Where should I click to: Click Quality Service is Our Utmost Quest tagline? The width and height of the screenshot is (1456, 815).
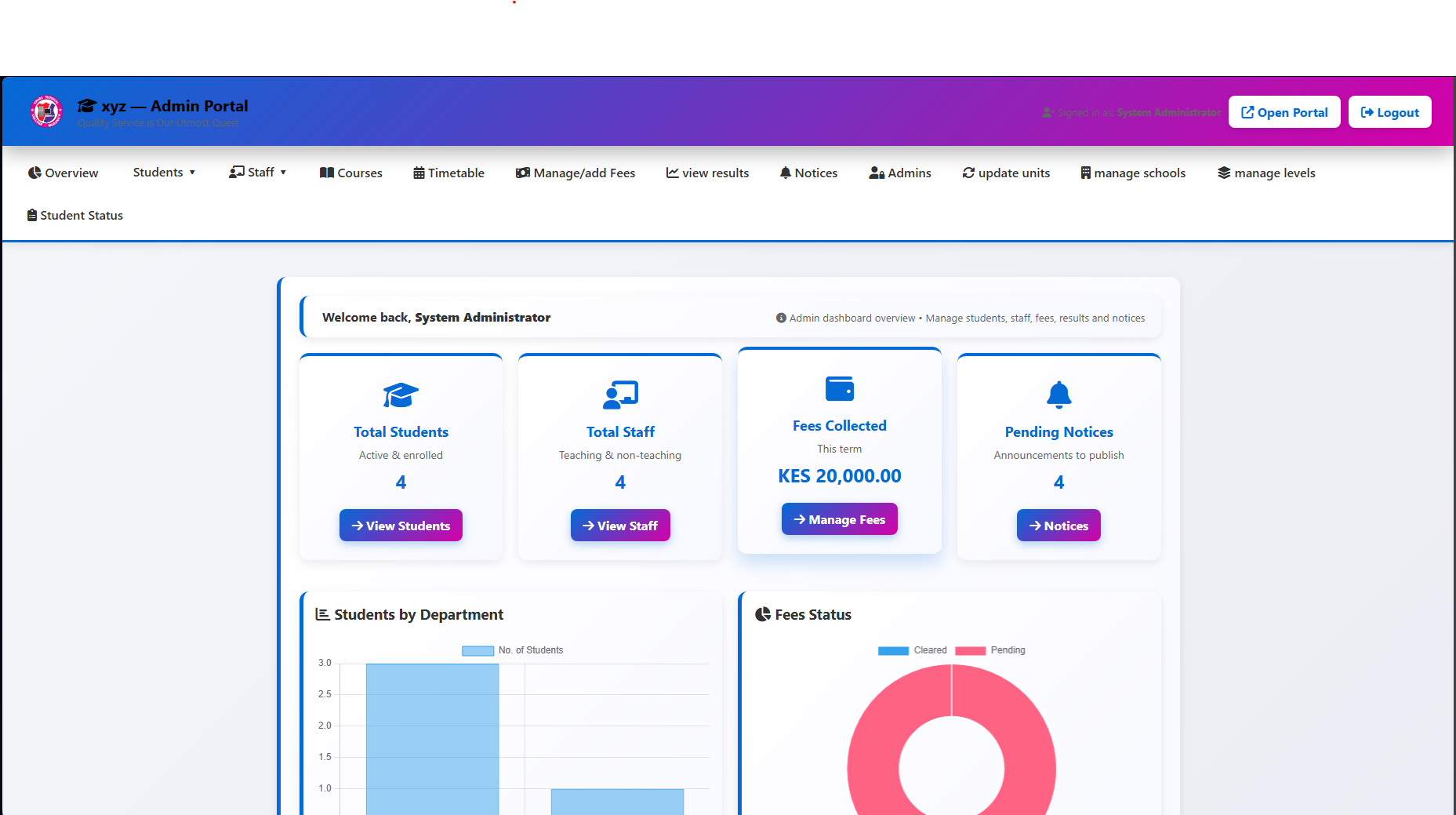[x=158, y=123]
